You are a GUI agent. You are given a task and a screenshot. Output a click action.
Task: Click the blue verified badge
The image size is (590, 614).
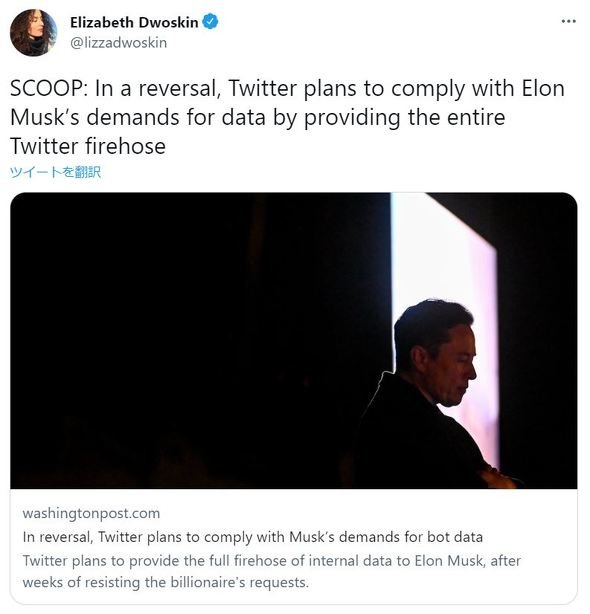pos(210,22)
